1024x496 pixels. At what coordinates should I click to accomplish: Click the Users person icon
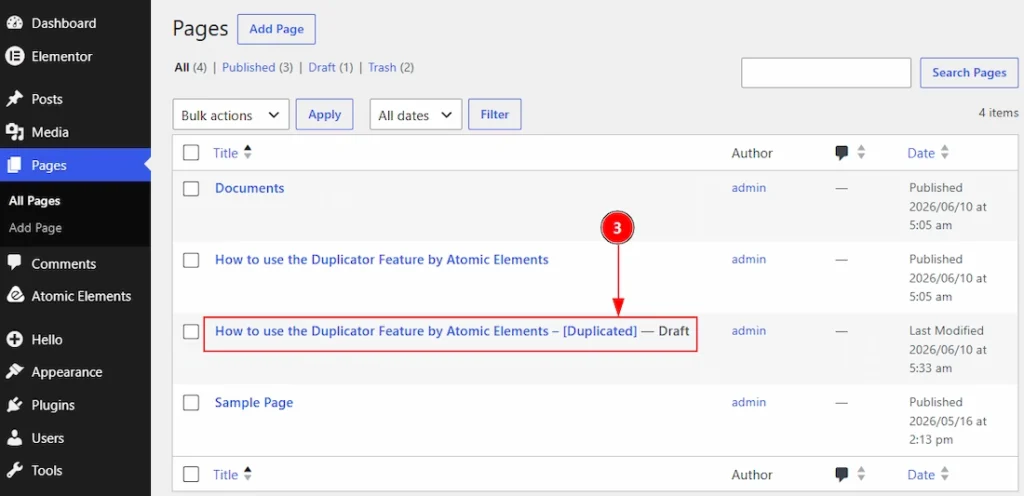(14, 438)
